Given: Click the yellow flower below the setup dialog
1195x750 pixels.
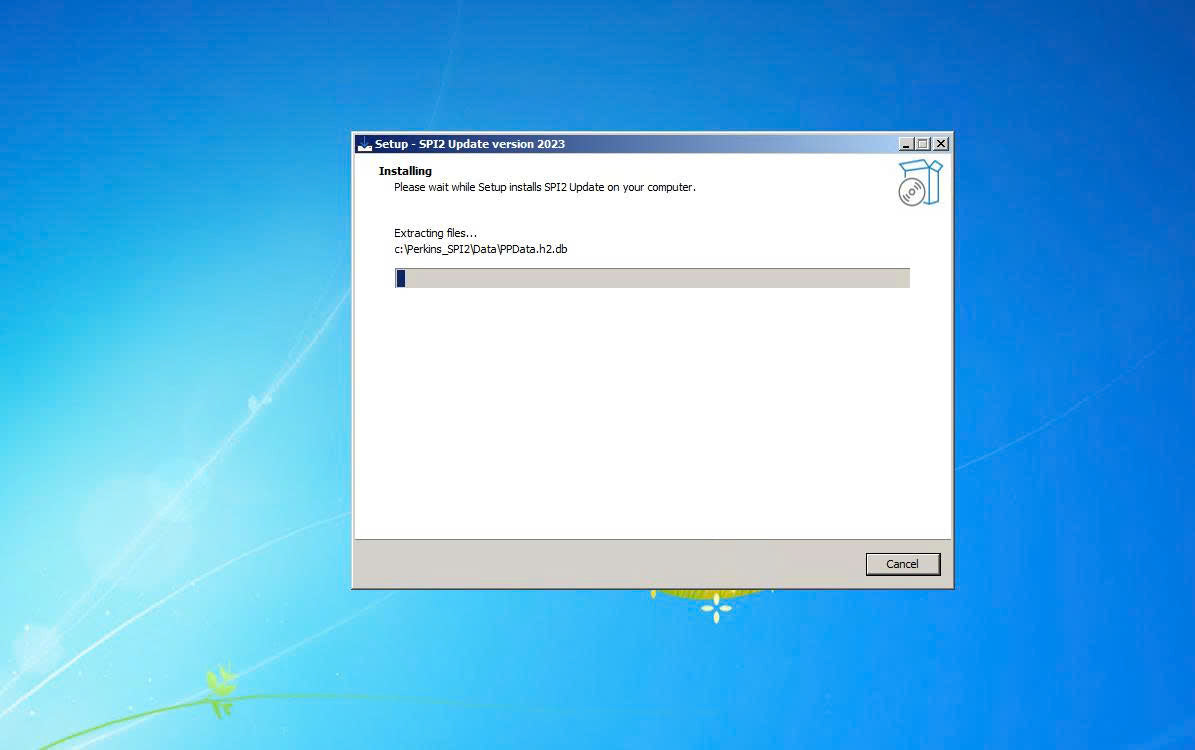Looking at the screenshot, I should [x=716, y=606].
